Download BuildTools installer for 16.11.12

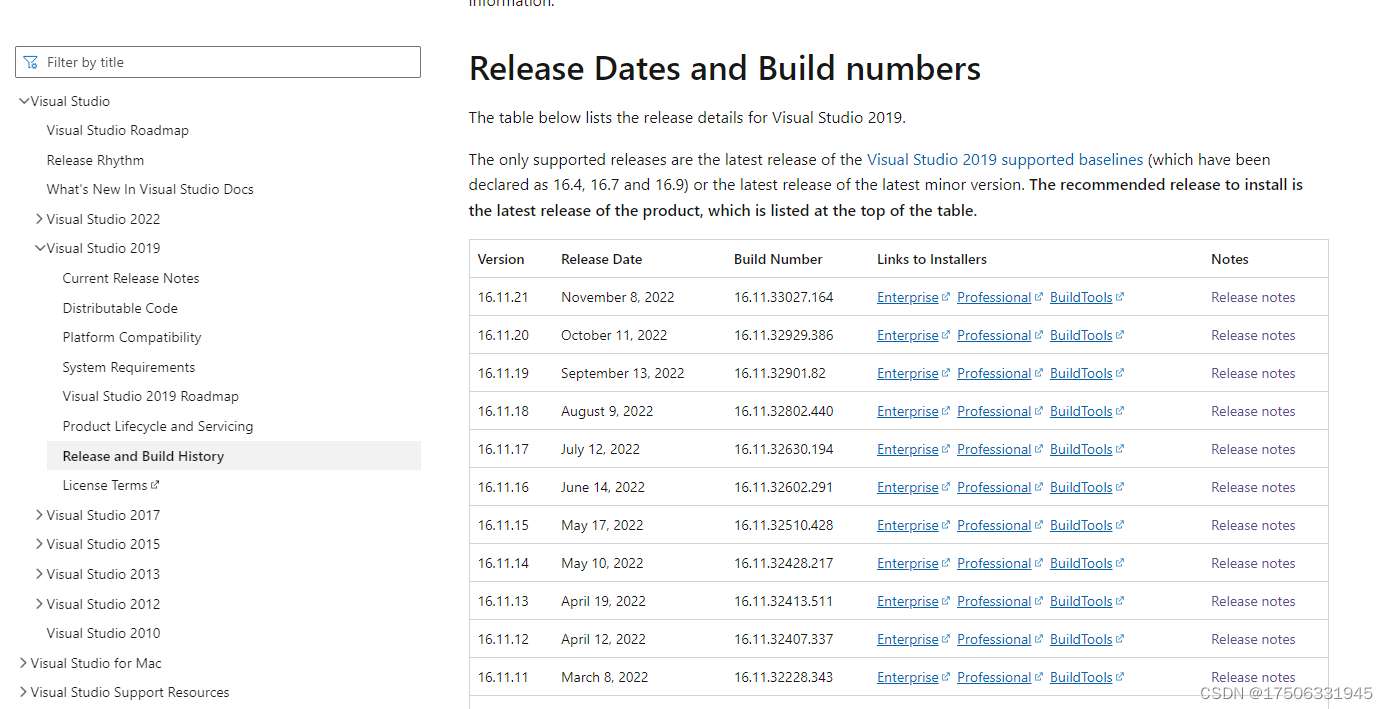(1080, 639)
